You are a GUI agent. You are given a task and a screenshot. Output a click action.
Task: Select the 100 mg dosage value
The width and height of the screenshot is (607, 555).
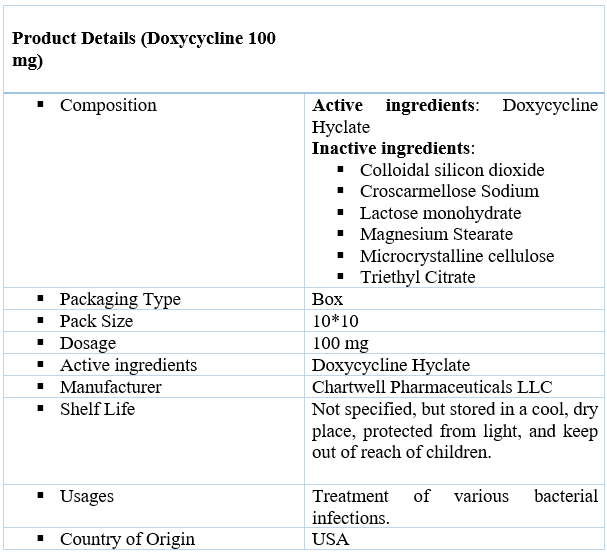pyautogui.click(x=340, y=343)
